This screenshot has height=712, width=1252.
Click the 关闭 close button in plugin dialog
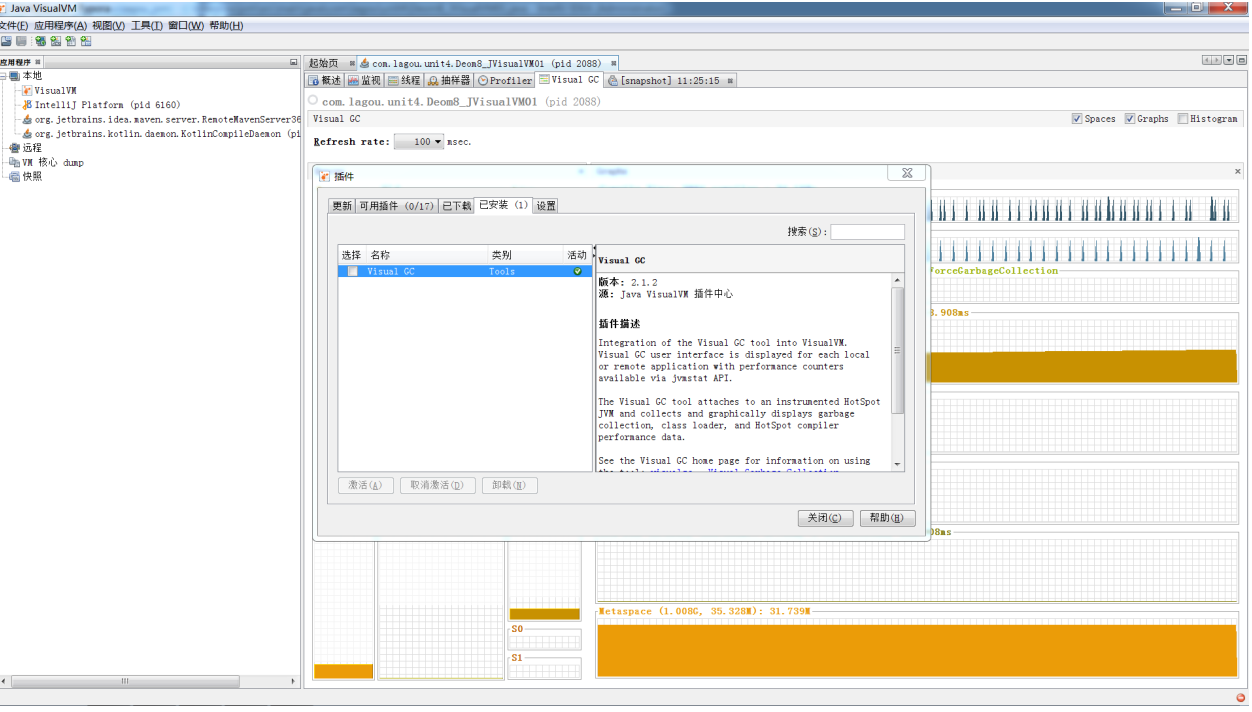[x=825, y=518]
